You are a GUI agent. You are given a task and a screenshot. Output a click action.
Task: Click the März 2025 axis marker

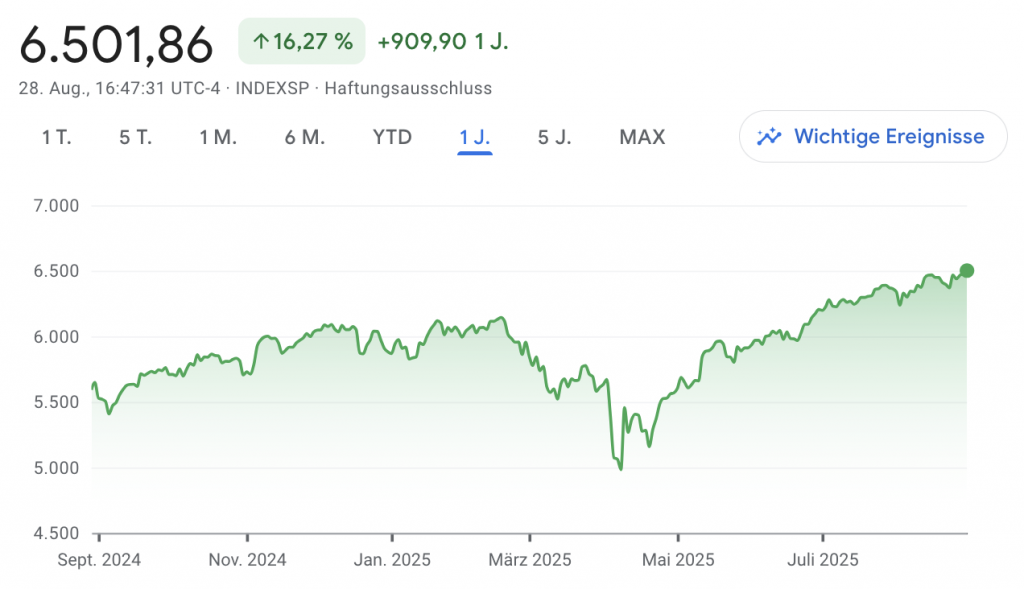tap(530, 560)
